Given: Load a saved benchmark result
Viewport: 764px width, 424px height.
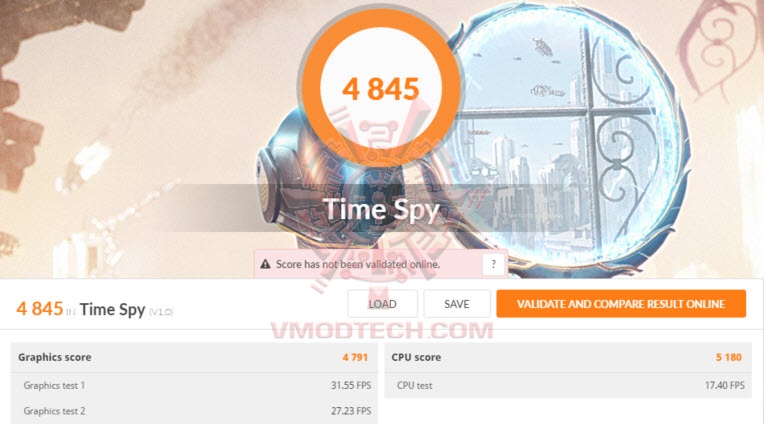Looking at the screenshot, I should pyautogui.click(x=382, y=304).
